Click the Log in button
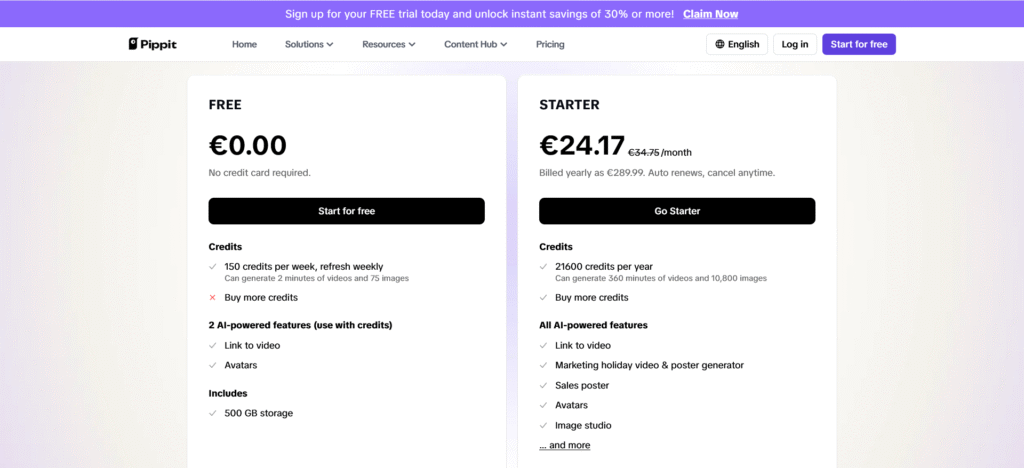Image resolution: width=1024 pixels, height=468 pixels. coord(795,44)
